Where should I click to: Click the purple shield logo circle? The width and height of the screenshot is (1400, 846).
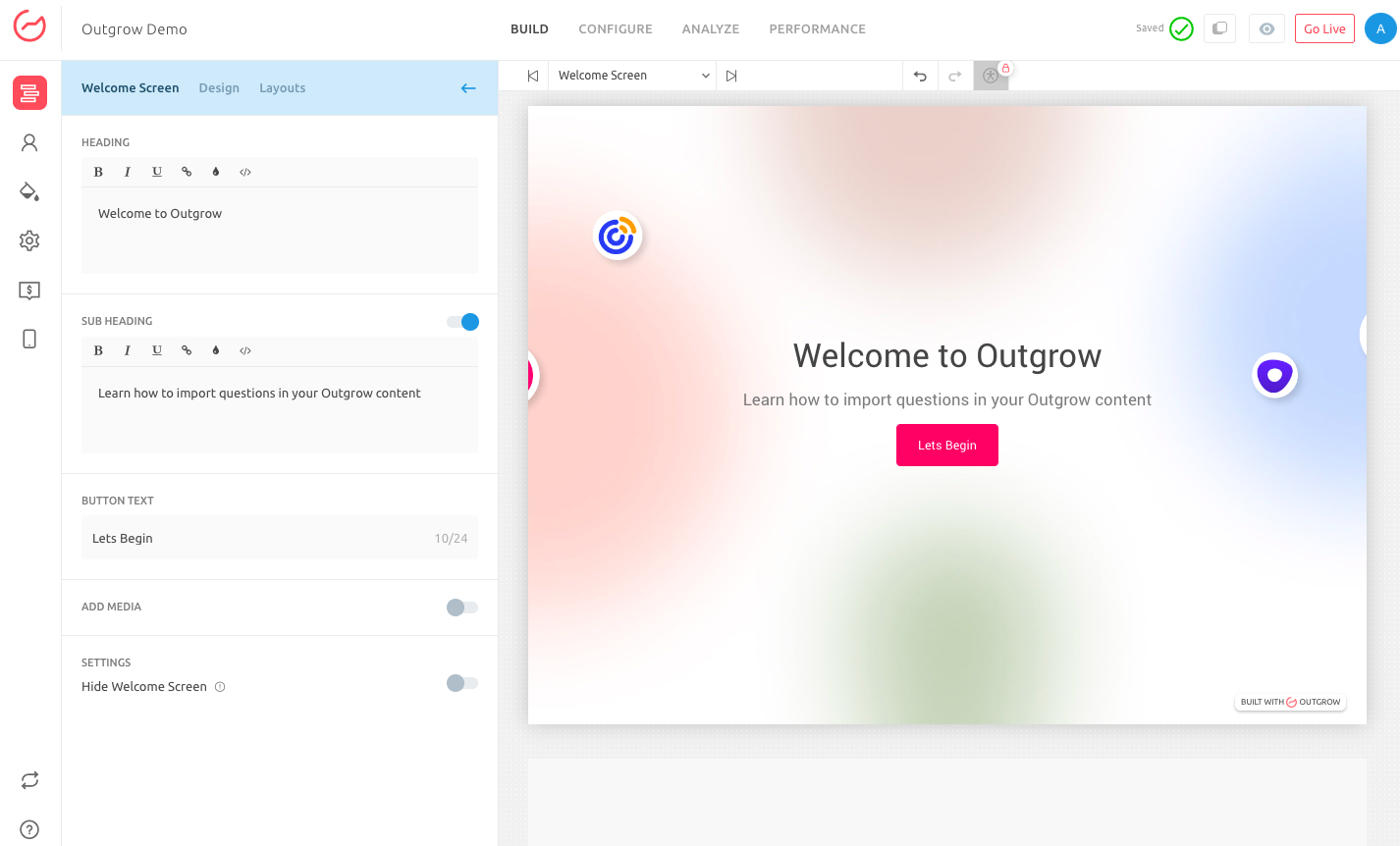point(1275,375)
